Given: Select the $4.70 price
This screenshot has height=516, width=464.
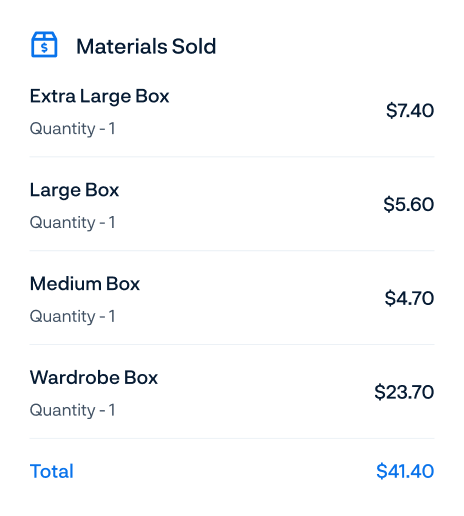Looking at the screenshot, I should click(x=409, y=298).
